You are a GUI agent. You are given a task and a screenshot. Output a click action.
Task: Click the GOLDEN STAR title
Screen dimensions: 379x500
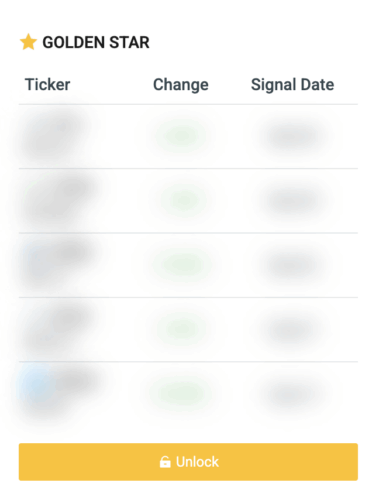coord(96,42)
